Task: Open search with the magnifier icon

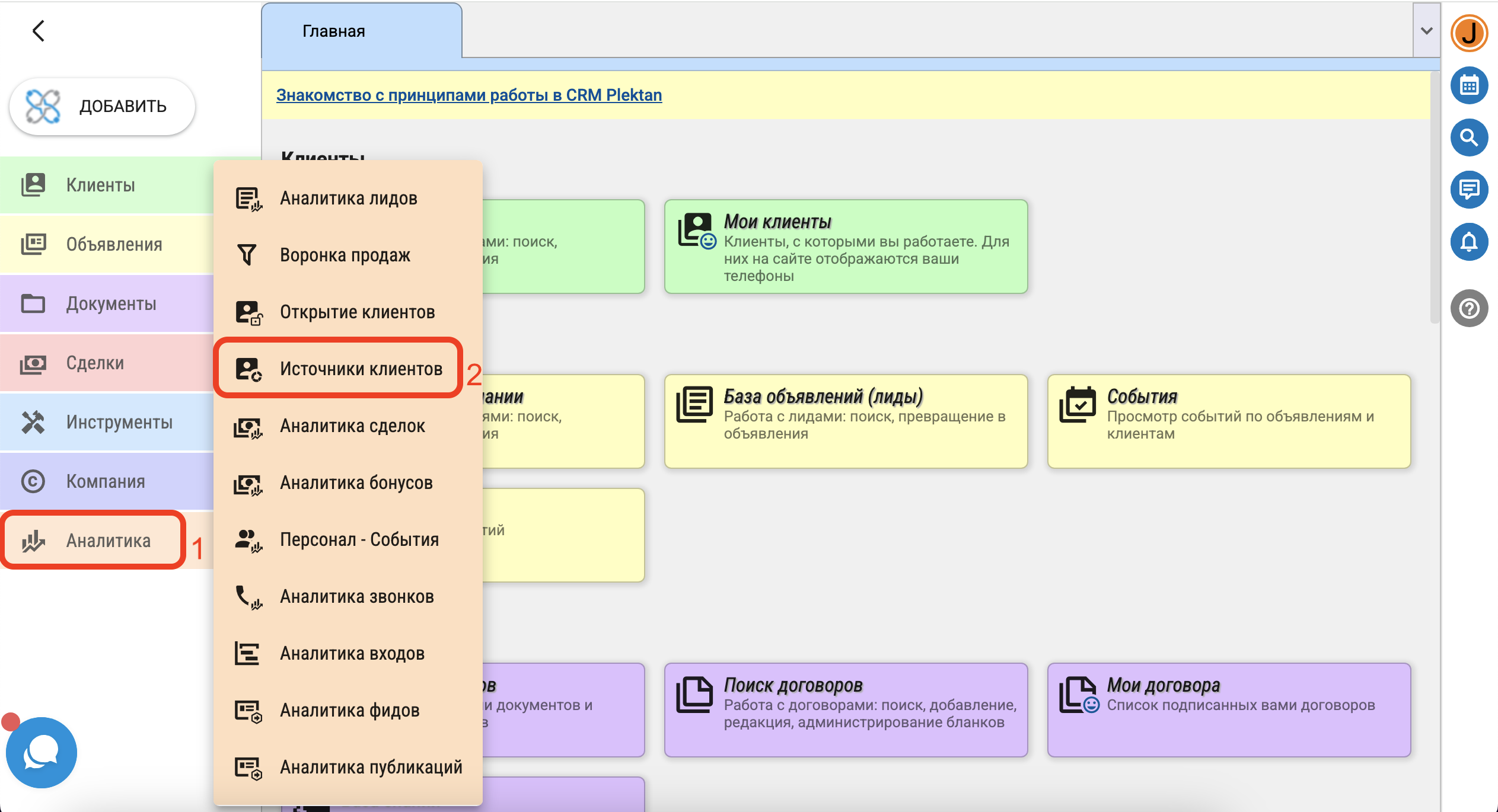Action: [1468, 138]
